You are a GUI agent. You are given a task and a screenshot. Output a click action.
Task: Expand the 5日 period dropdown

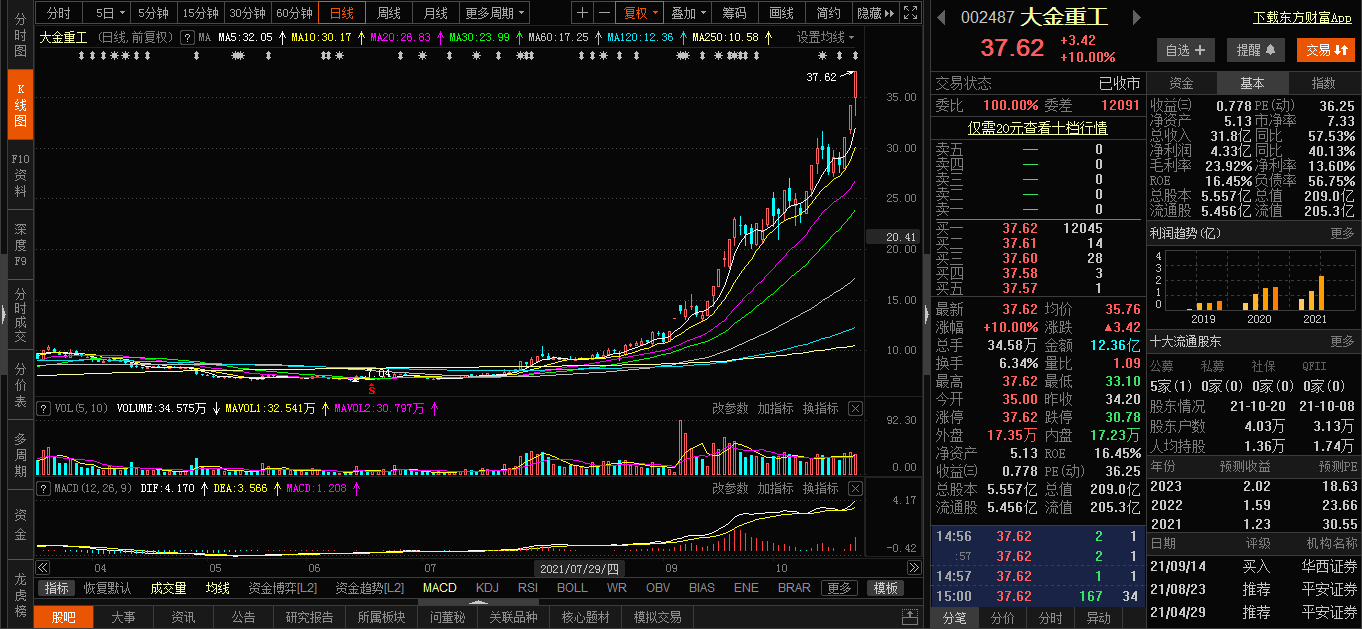[122, 13]
